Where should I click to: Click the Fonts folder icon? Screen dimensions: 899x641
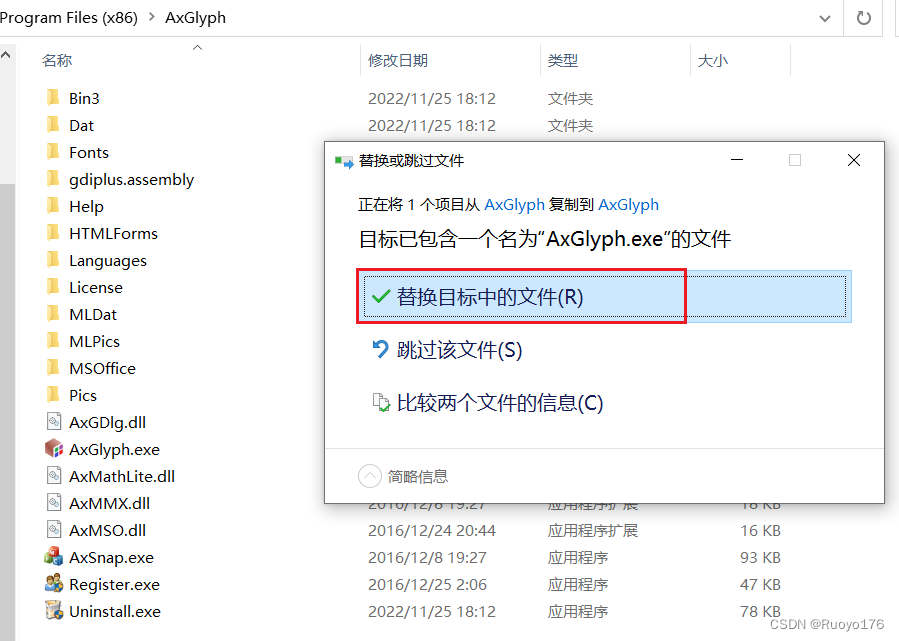point(53,152)
